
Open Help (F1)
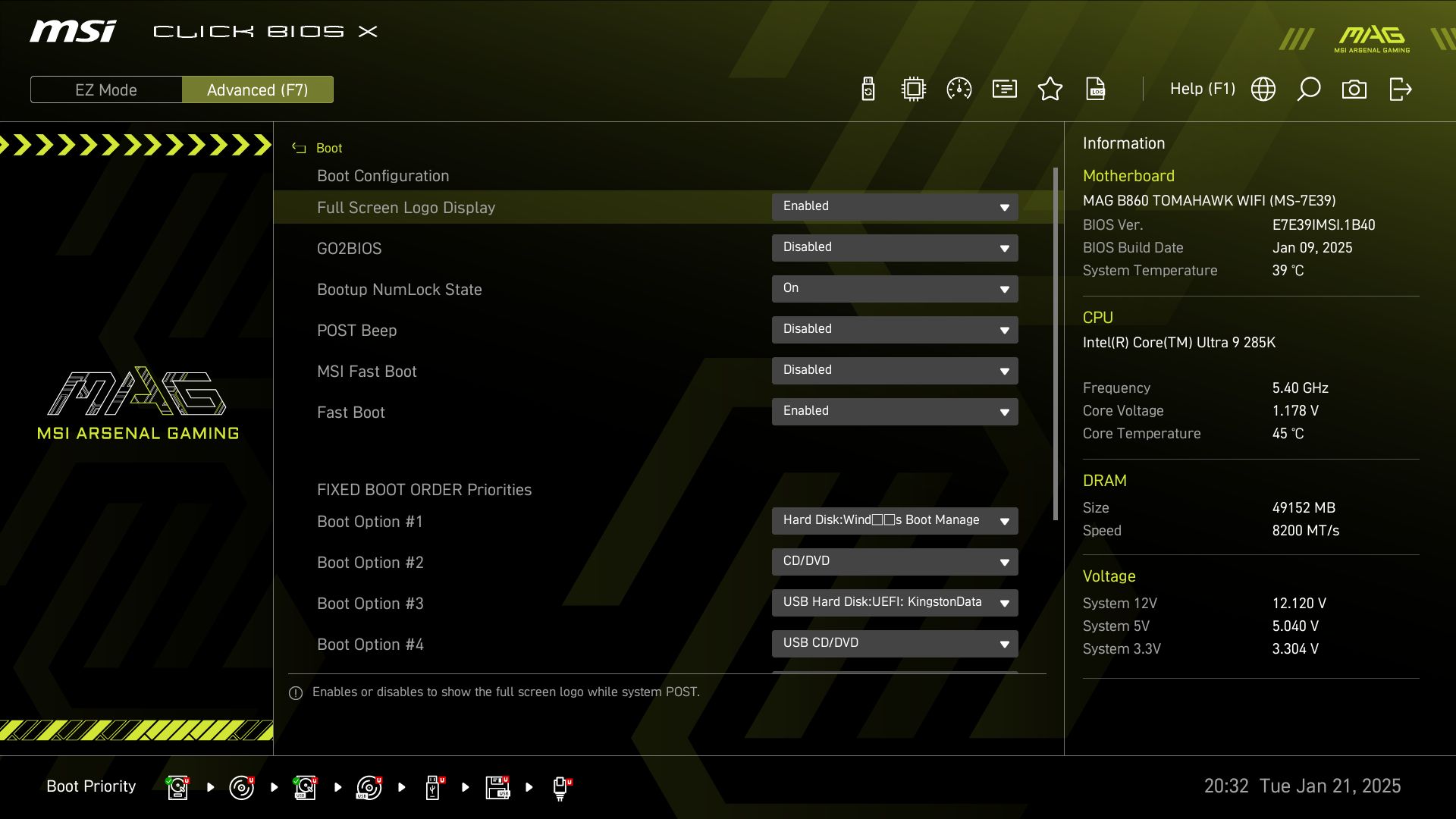[x=1202, y=89]
